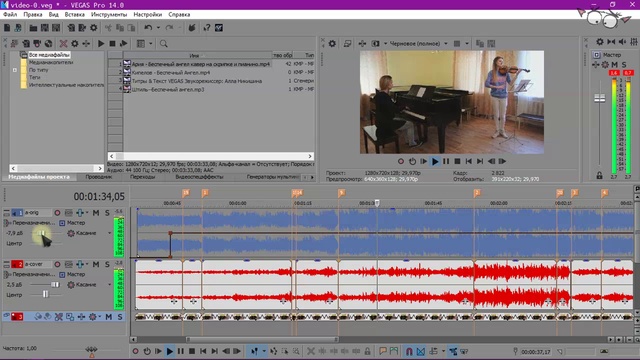
Task: Select file Кипелов - Беспечный Ангел.mp4
Action: (171, 72)
